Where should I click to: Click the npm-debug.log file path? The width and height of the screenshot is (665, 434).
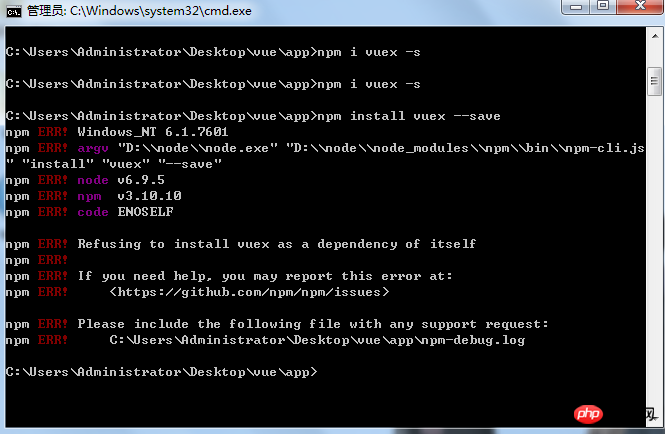pyautogui.click(x=317, y=340)
